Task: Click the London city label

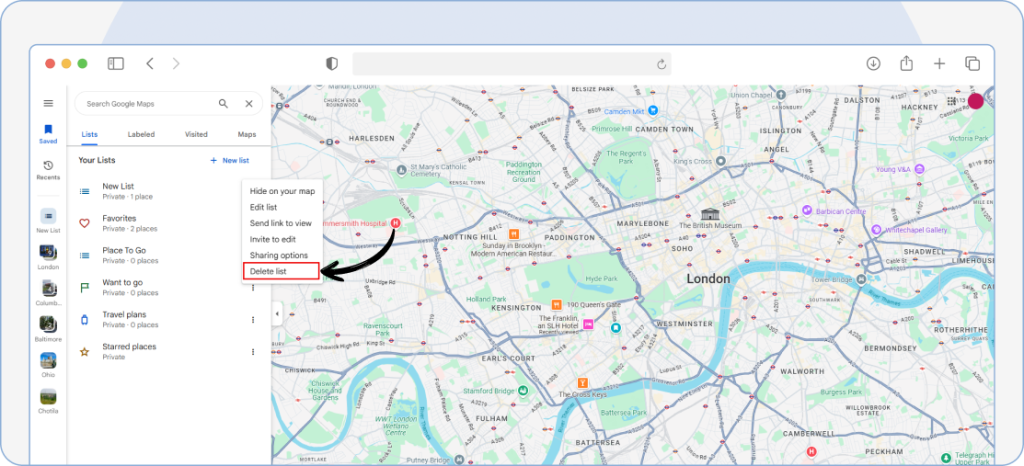Action: [x=708, y=279]
